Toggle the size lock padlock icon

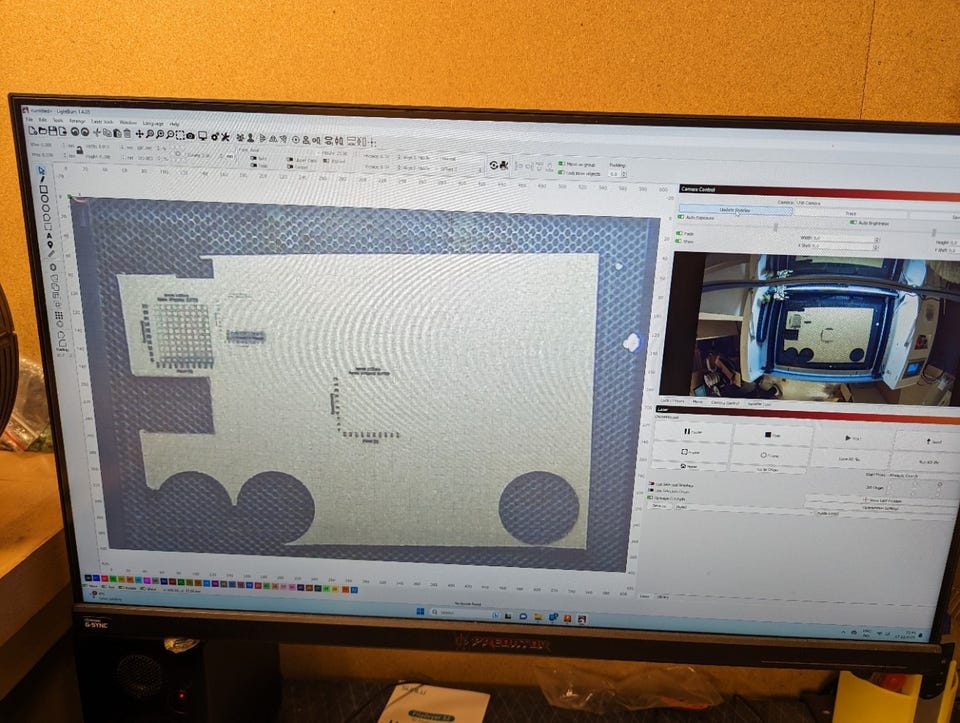(80, 149)
